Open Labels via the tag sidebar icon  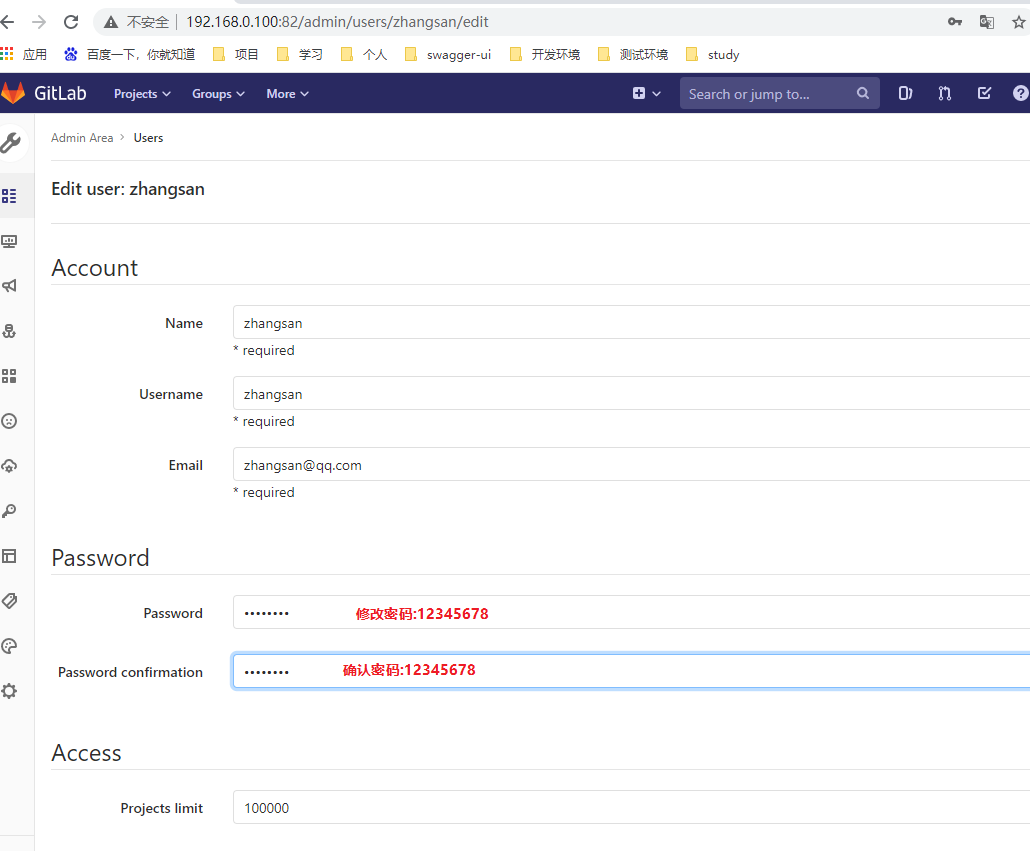click(14, 601)
